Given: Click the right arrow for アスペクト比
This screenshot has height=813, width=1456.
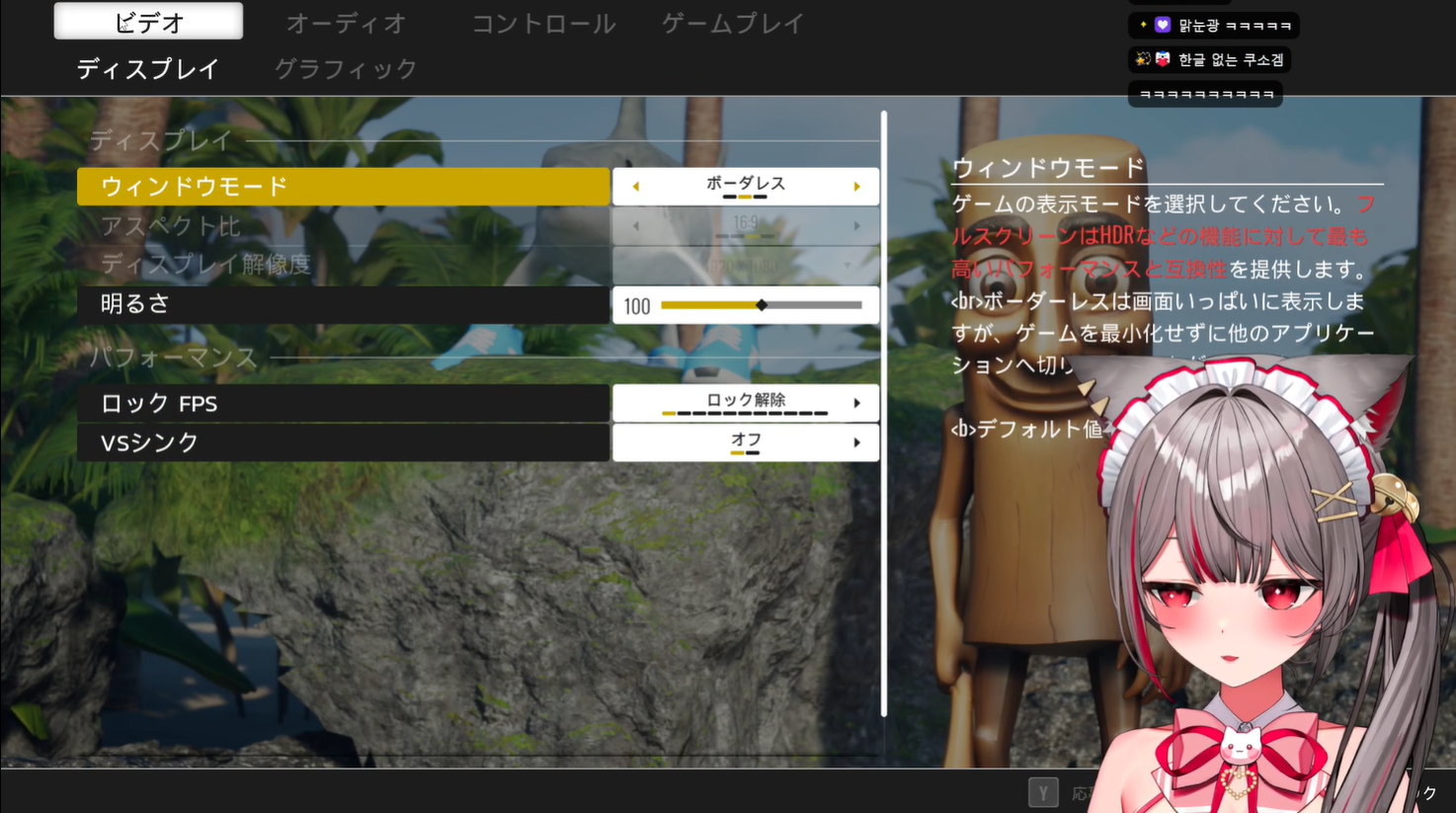Looking at the screenshot, I should 856,226.
